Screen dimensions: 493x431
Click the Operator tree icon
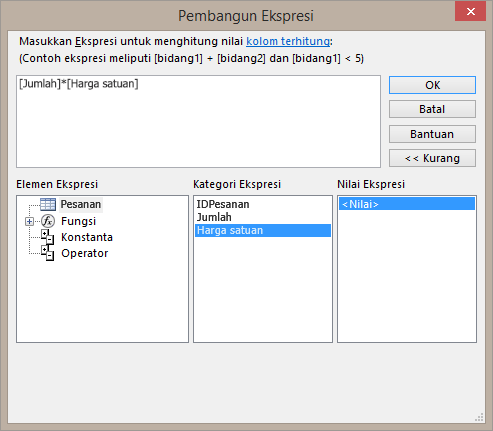[x=48, y=253]
